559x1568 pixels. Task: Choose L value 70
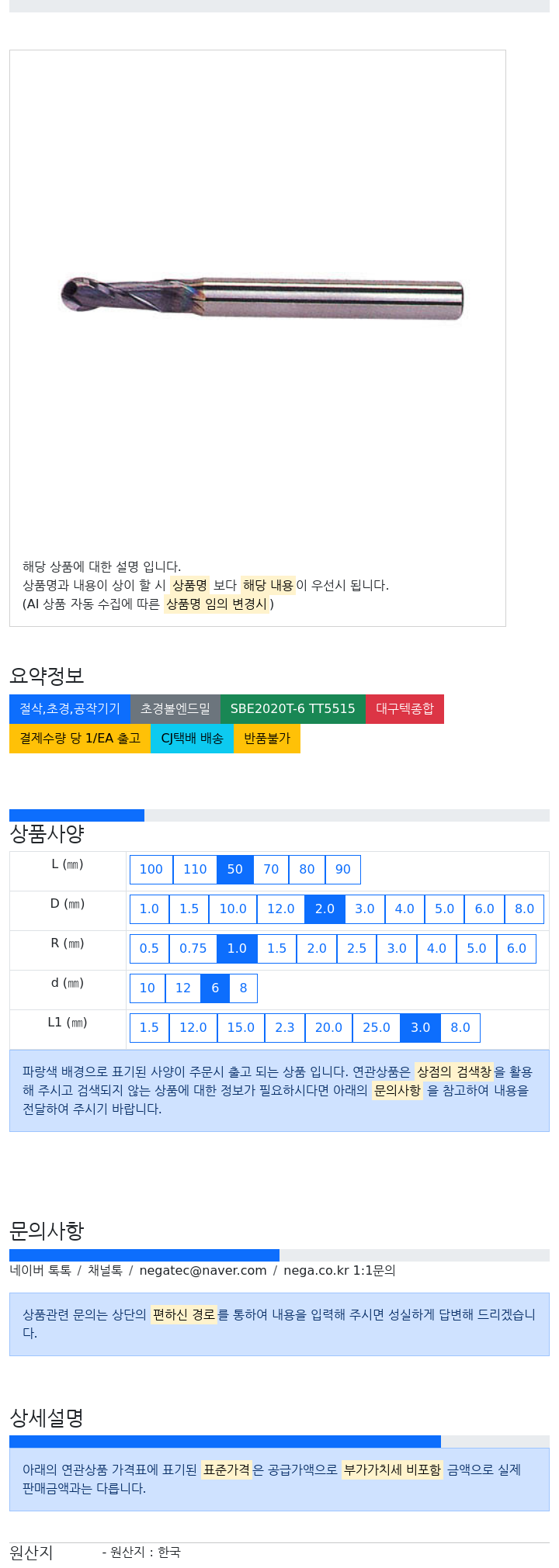click(x=271, y=870)
